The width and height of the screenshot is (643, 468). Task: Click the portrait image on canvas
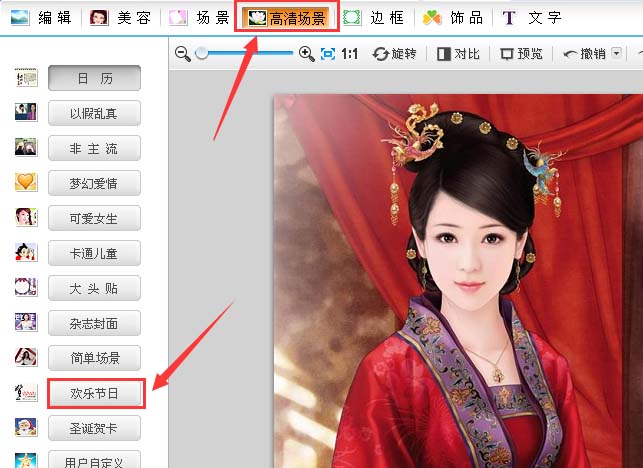[x=458, y=281]
